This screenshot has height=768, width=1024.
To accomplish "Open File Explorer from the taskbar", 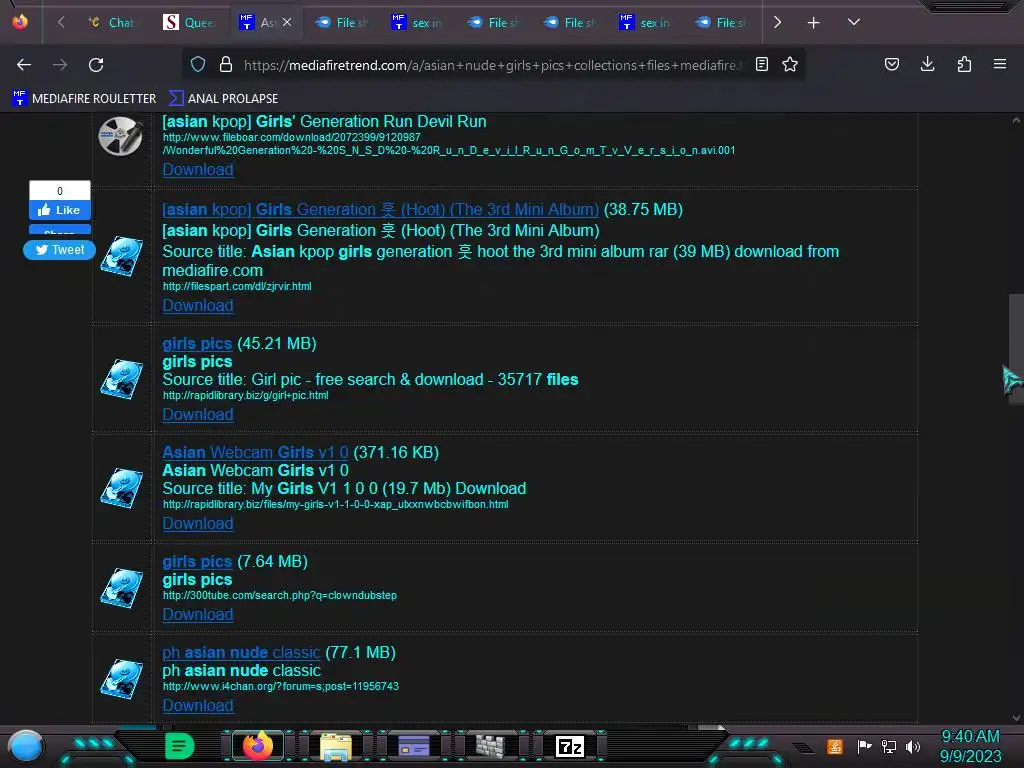I will tap(336, 747).
